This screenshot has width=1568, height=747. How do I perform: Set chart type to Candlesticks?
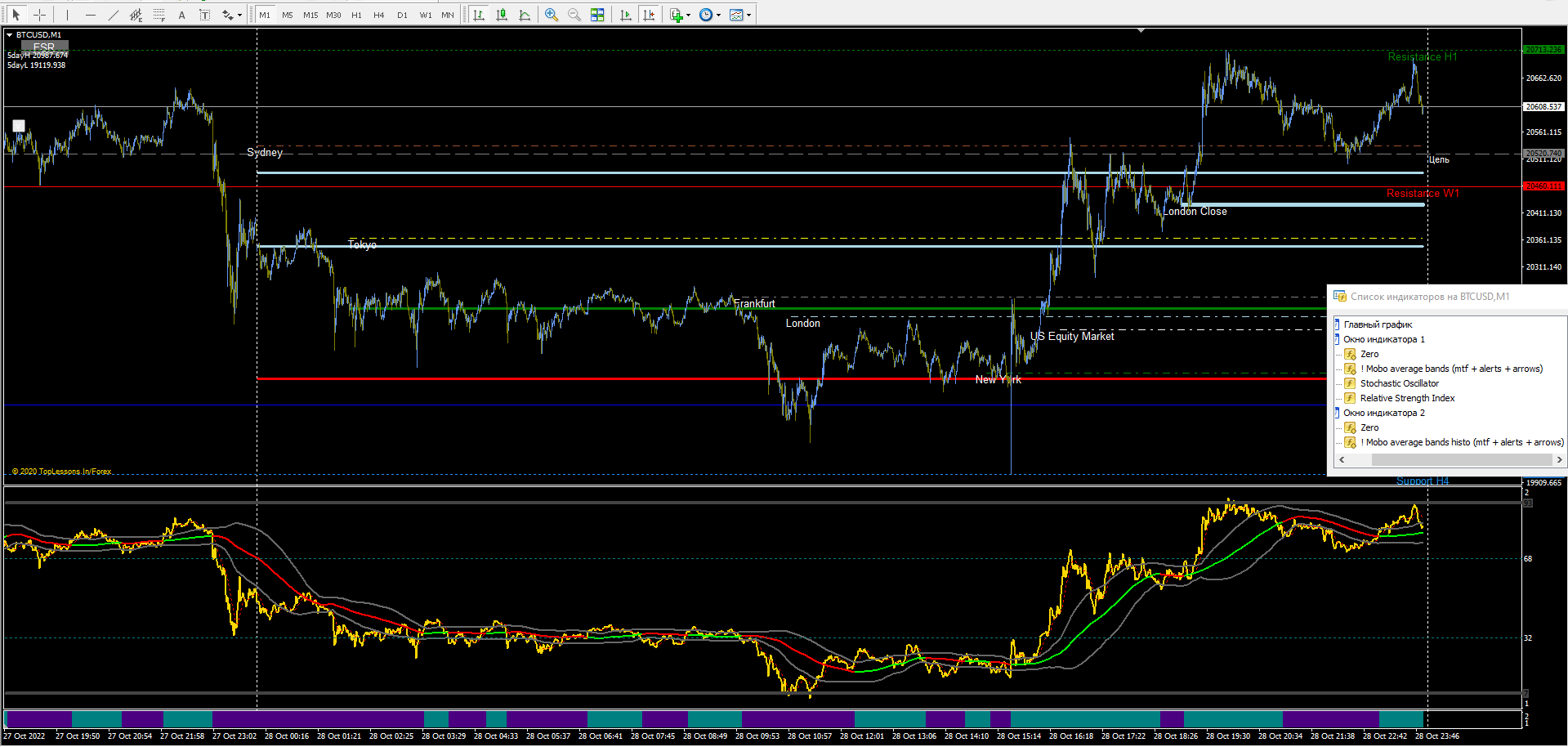(502, 15)
